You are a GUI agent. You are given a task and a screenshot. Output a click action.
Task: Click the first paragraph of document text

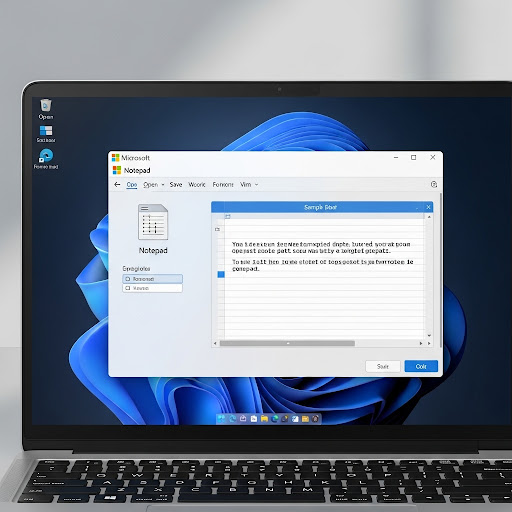click(x=321, y=247)
